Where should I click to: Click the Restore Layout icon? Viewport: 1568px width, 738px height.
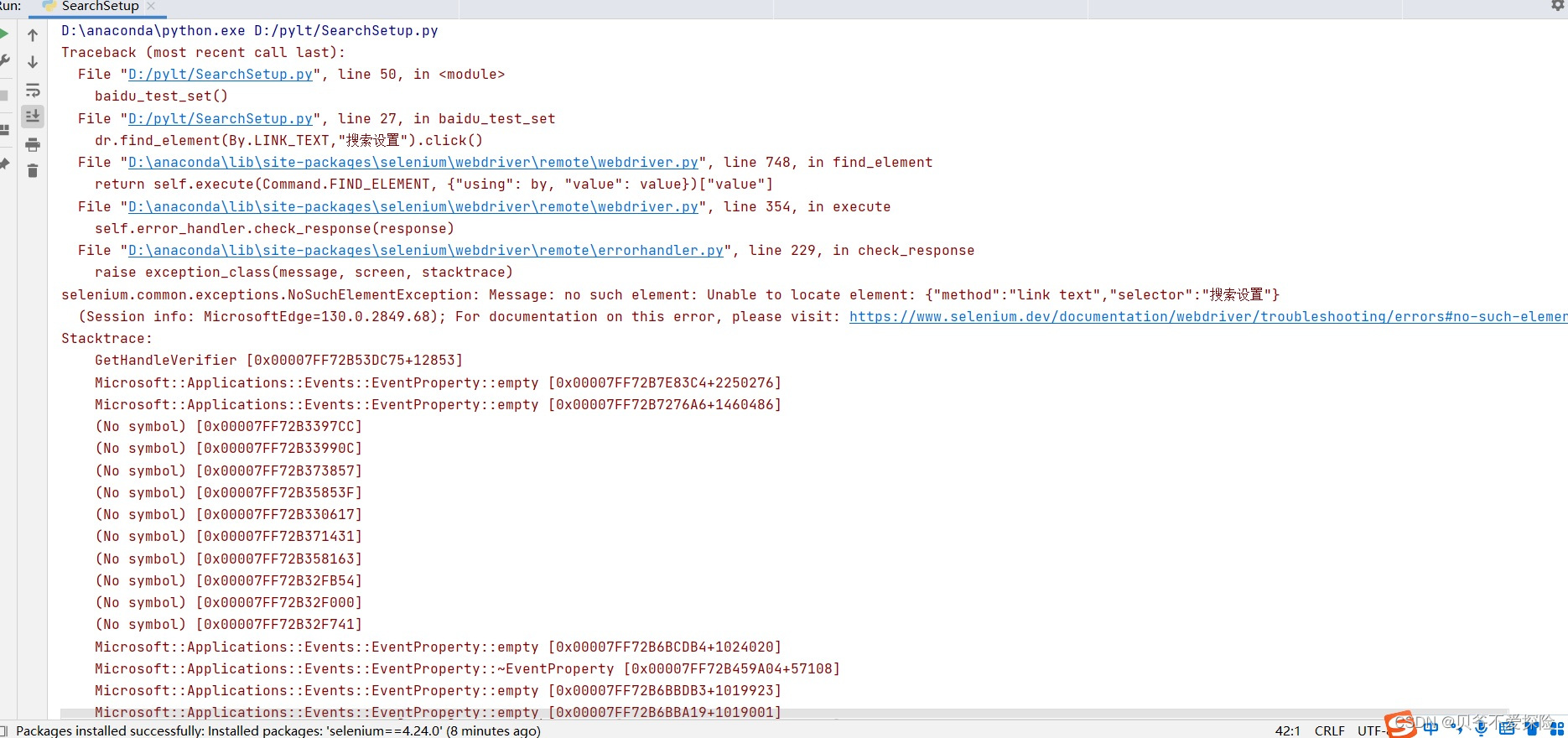[x=4, y=130]
